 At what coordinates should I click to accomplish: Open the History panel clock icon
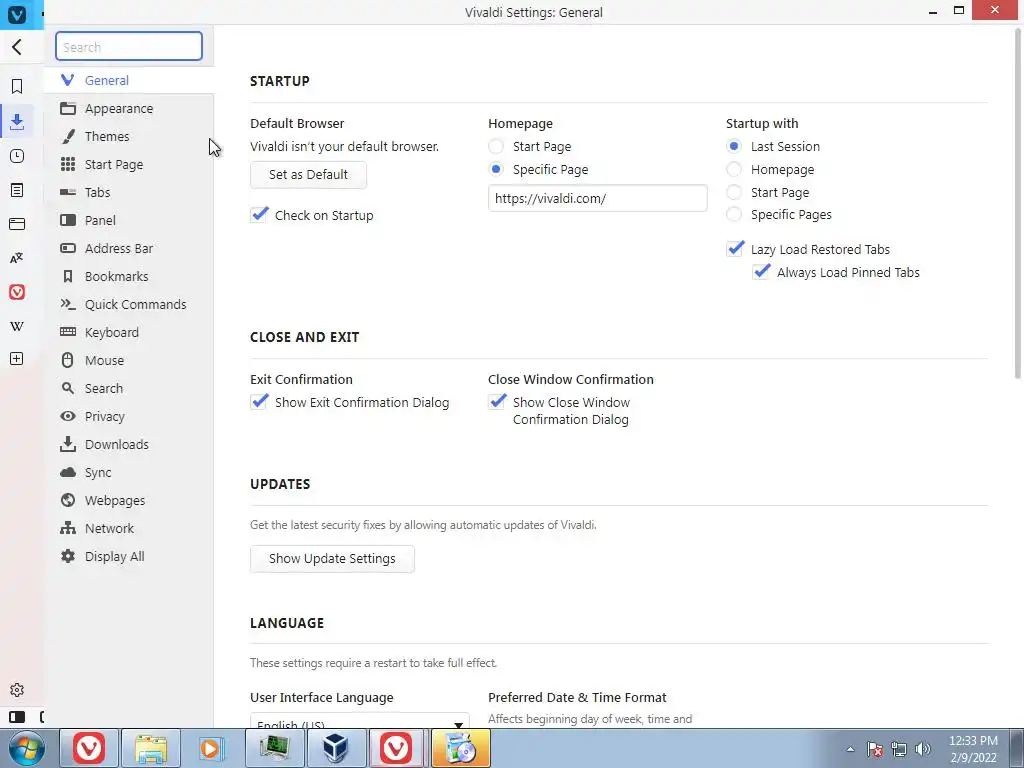[x=17, y=156]
